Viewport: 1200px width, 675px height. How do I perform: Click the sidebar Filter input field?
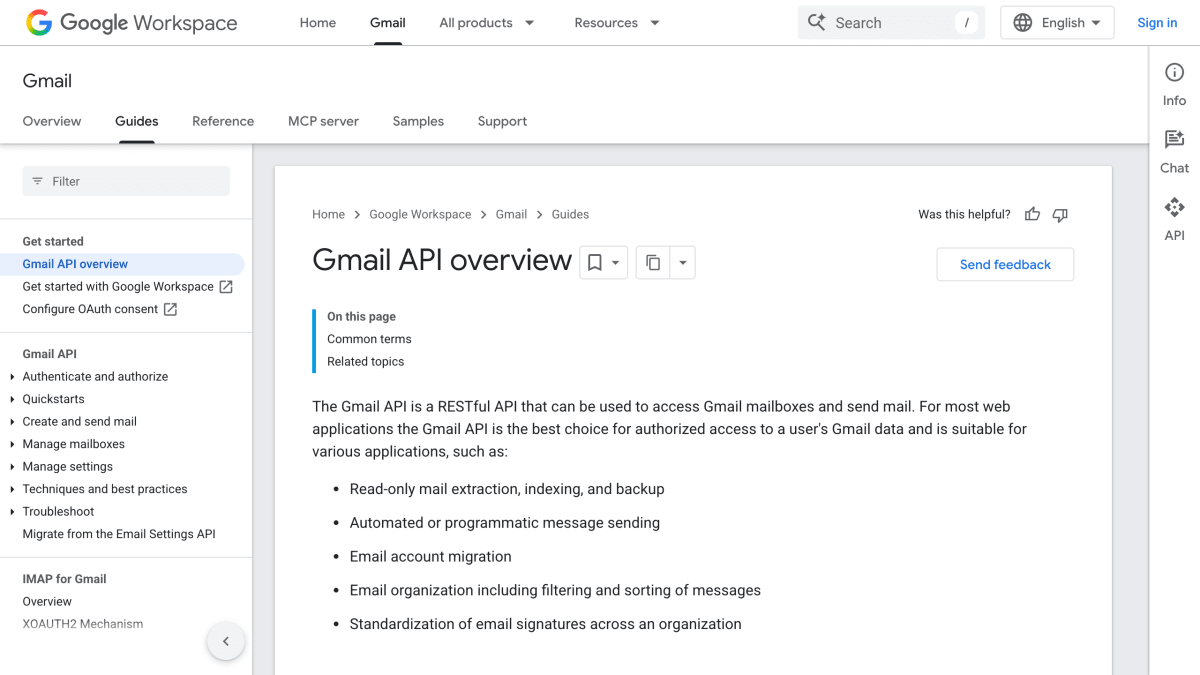pyautogui.click(x=126, y=181)
